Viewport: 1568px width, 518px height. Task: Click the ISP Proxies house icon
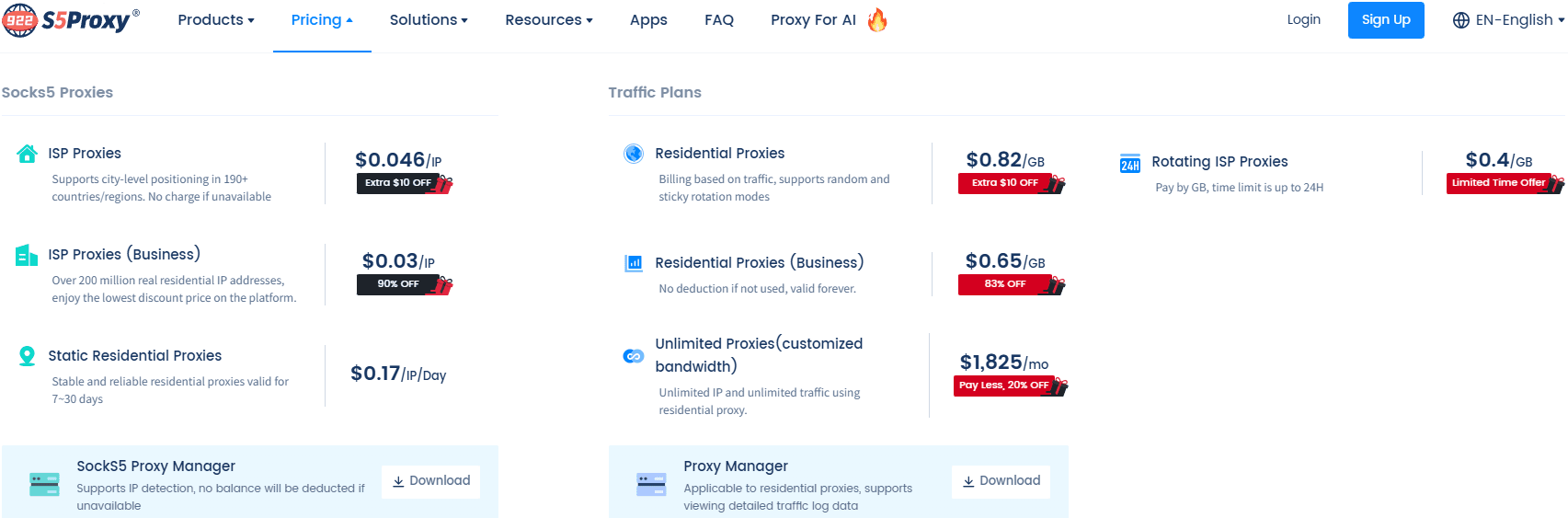28,154
